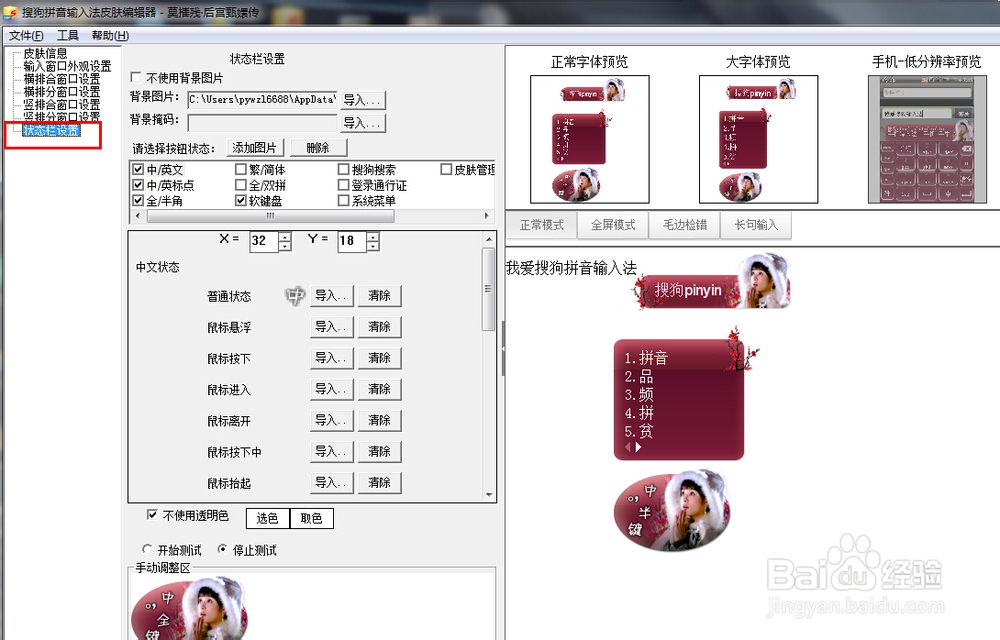This screenshot has width=1000, height=640.
Task: Check the 皮肤管理 checkbox
Action: pos(446,170)
